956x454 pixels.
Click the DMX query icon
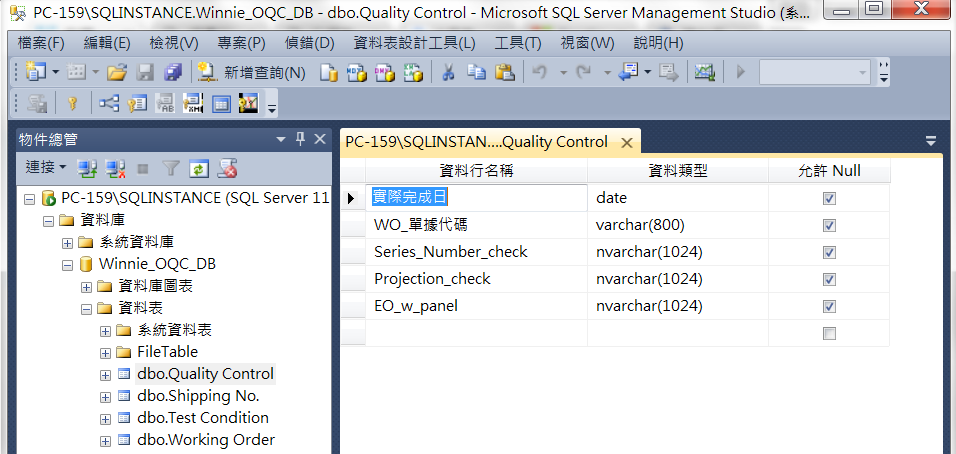pos(385,73)
